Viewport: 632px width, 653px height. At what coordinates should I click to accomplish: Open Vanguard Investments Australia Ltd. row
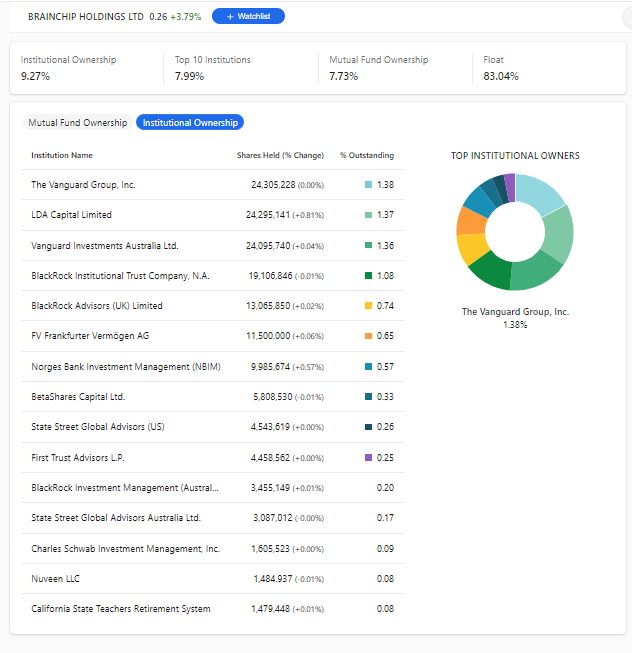coord(105,246)
